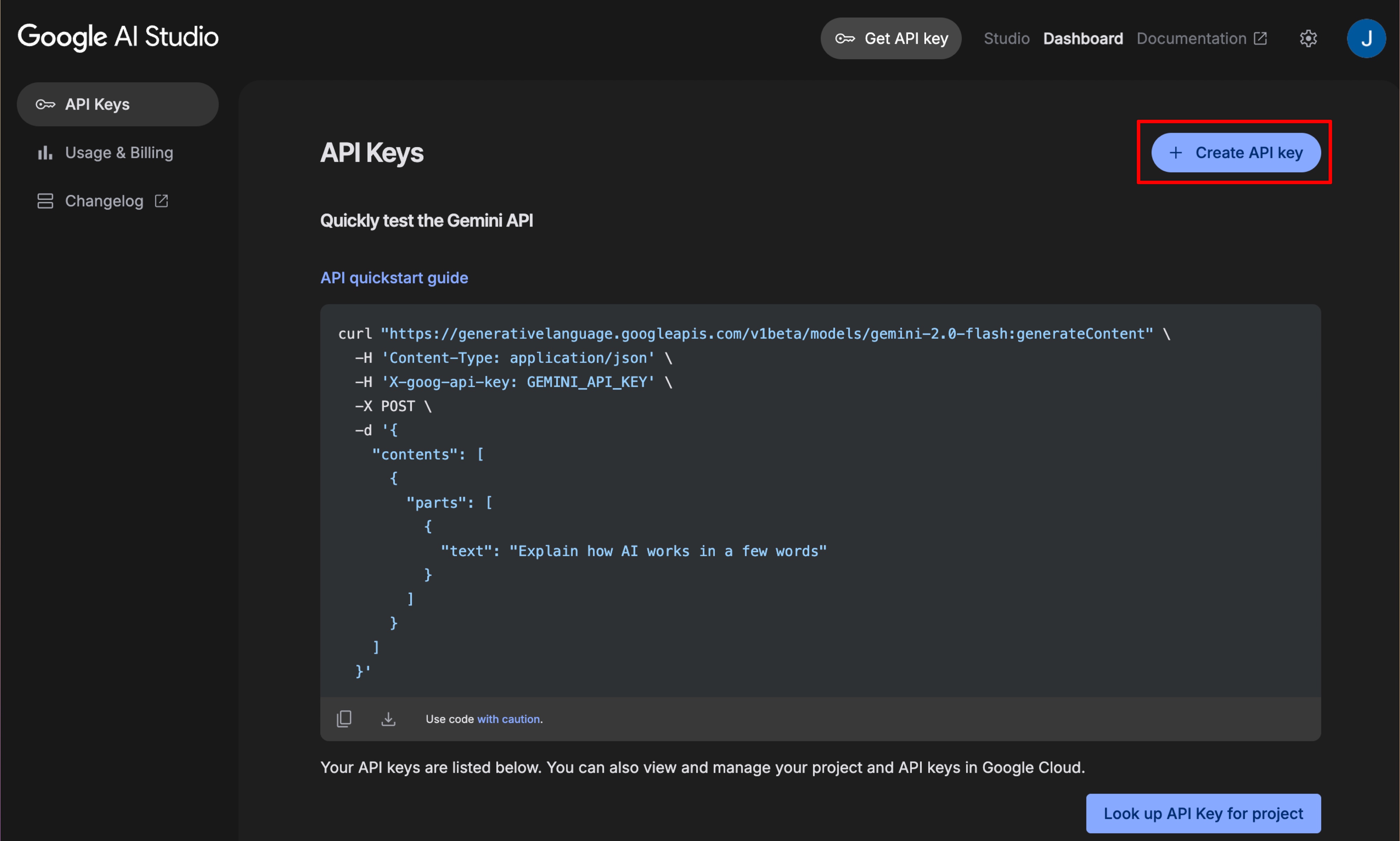Viewport: 1400px width, 841px height.
Task: Copy the curl code snippet
Action: [344, 718]
